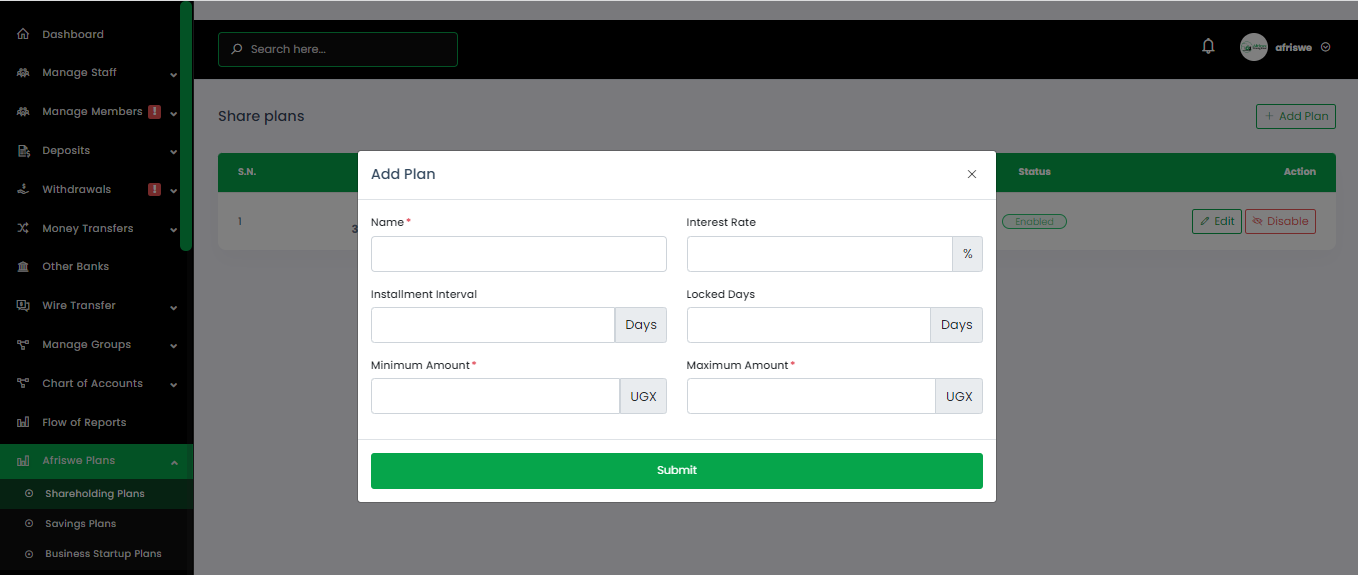Click the Savings Plans bullet icon
The width and height of the screenshot is (1358, 575).
click(29, 524)
